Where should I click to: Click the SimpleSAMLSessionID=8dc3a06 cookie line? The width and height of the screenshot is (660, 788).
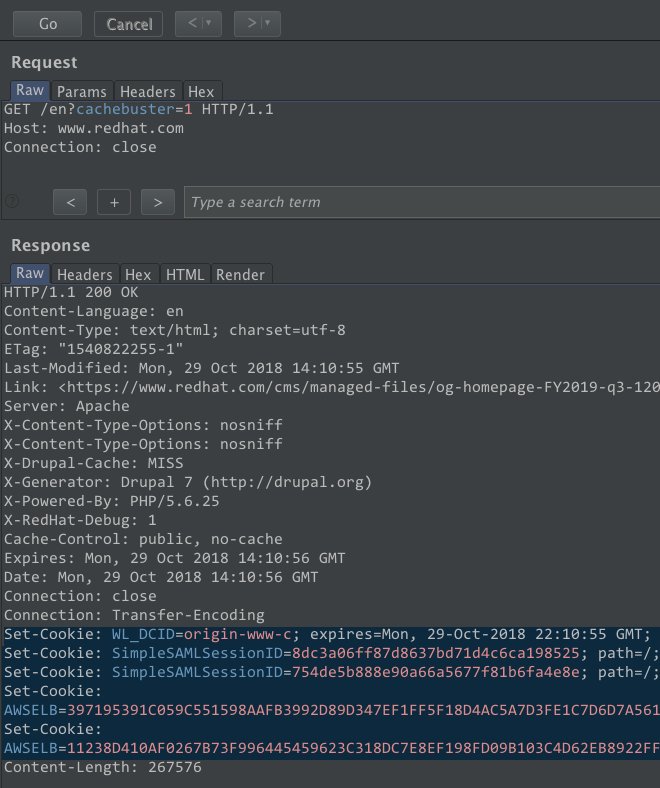pyautogui.click(x=332, y=653)
